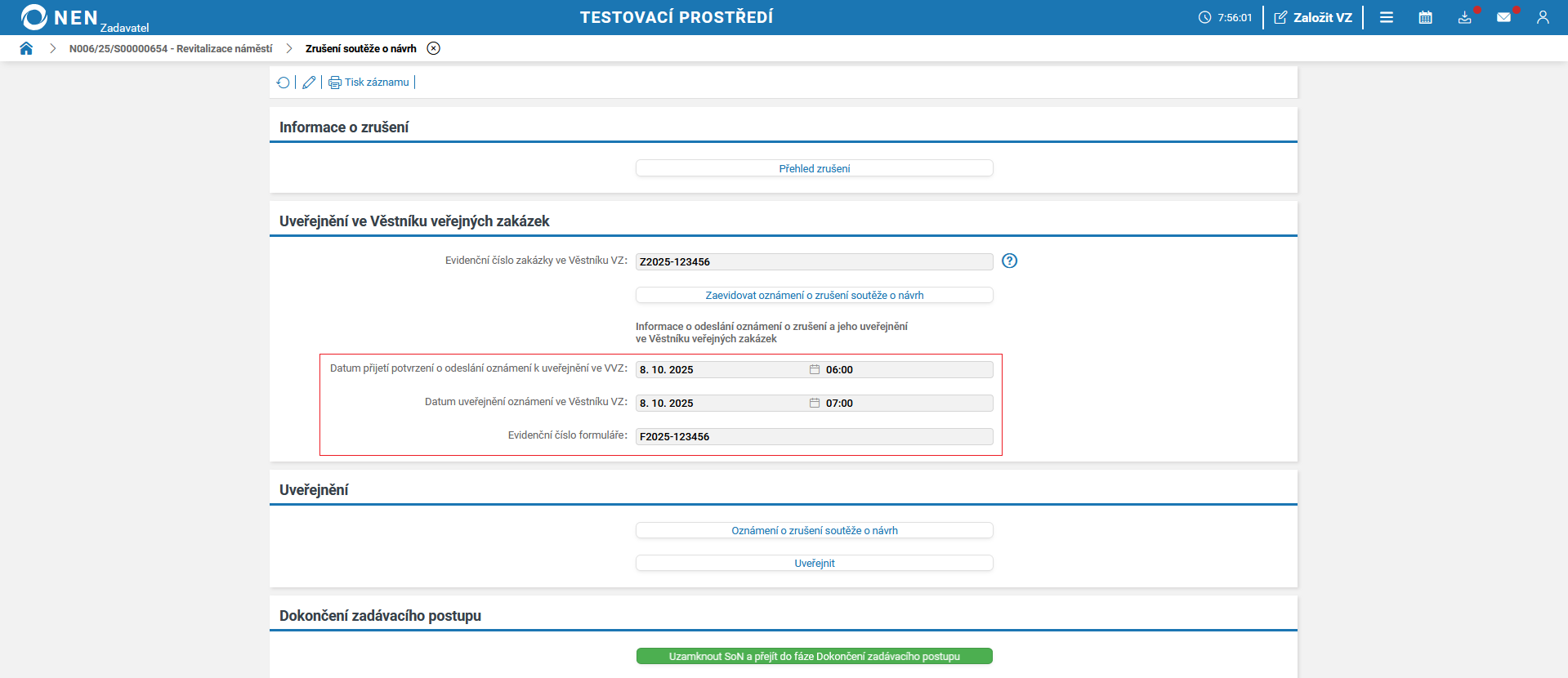Click the TESTOVACÍ PROSTŘEDÍ banner text

tap(677, 17)
